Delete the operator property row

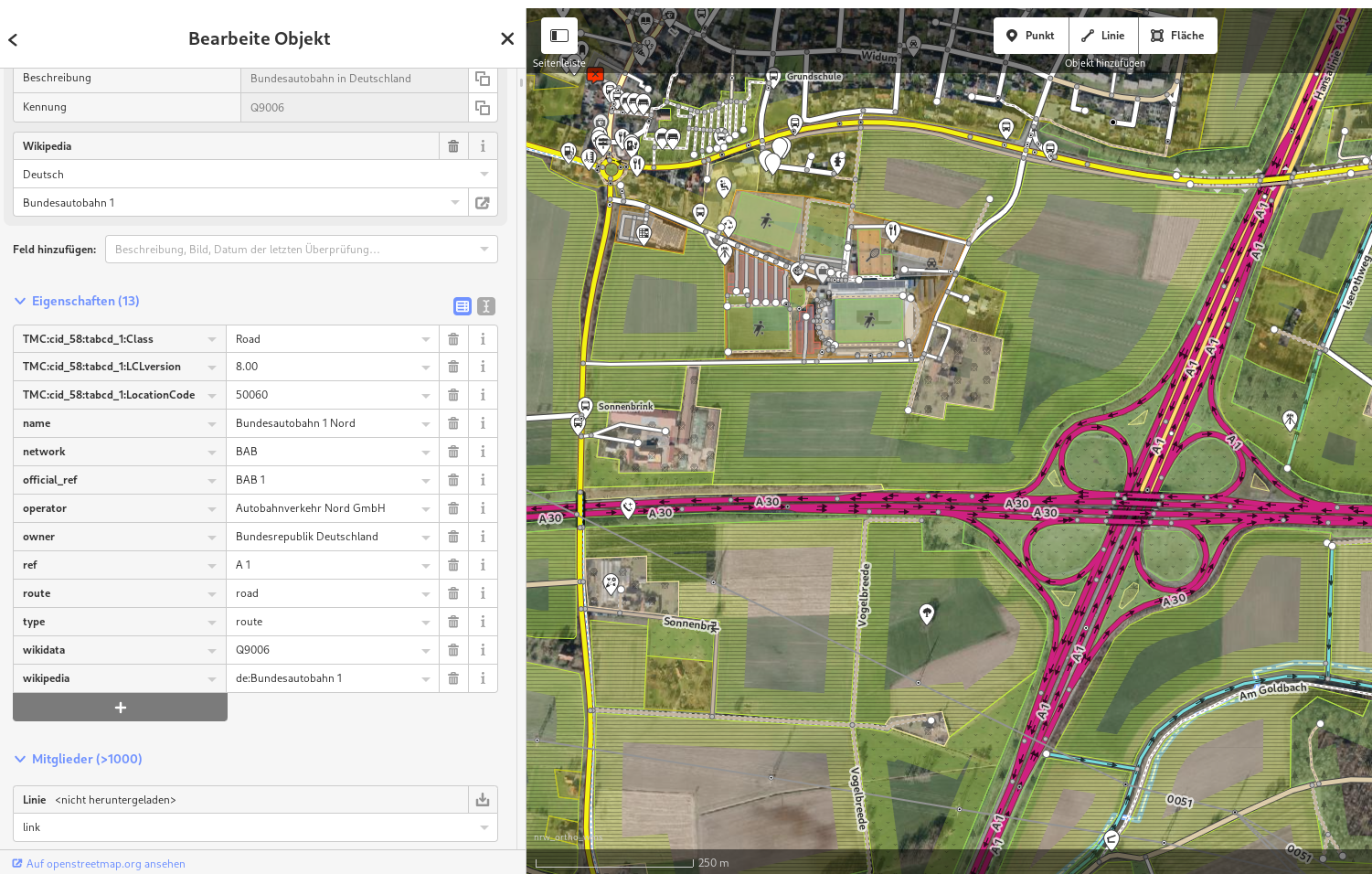(453, 508)
